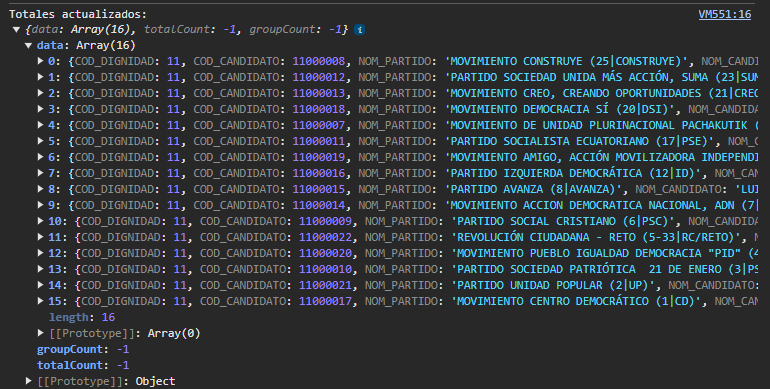The width and height of the screenshot is (770, 389).
Task: Click candidate code 11000018 value
Action: (319, 109)
